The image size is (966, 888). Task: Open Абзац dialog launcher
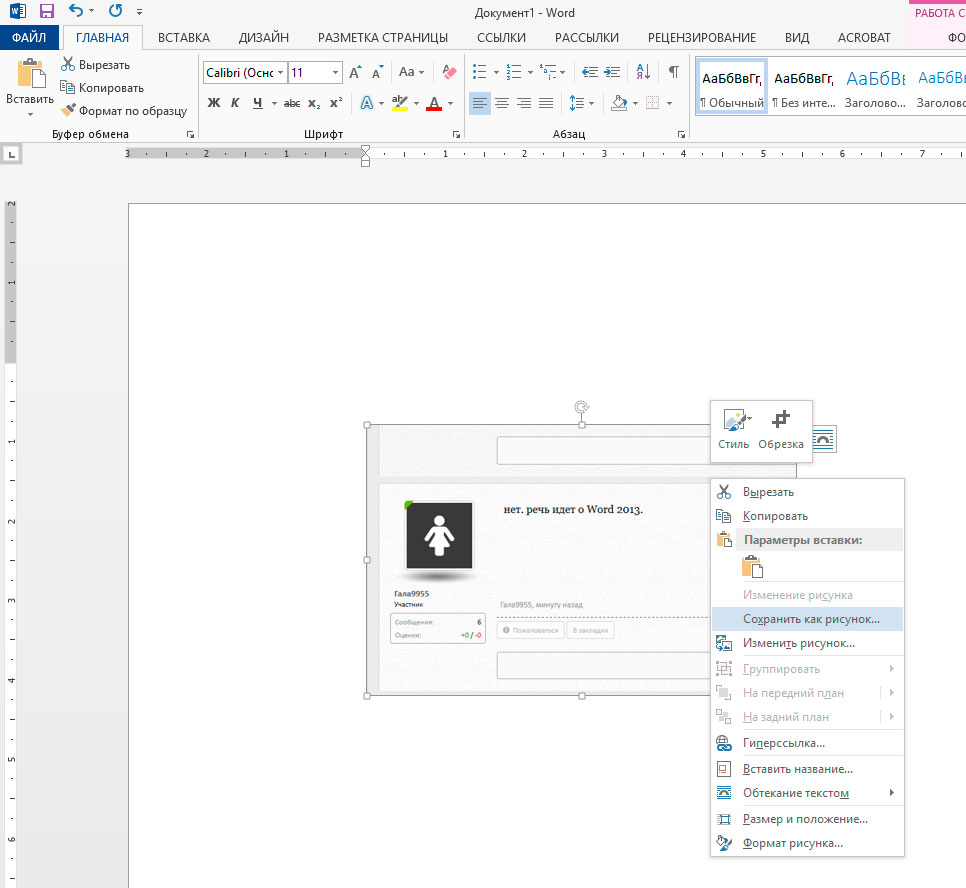[x=681, y=134]
